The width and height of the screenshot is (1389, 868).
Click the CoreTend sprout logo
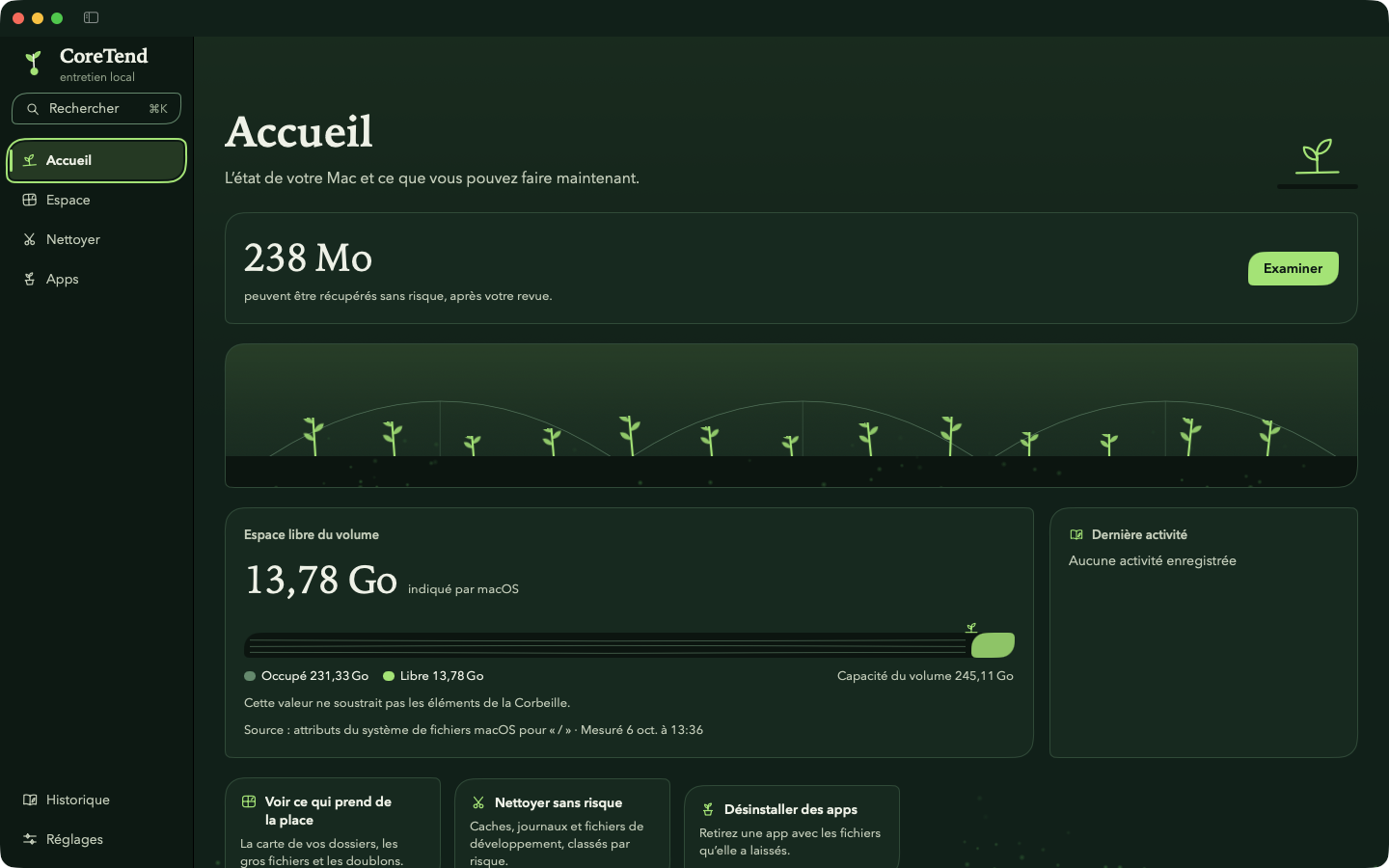click(x=34, y=64)
